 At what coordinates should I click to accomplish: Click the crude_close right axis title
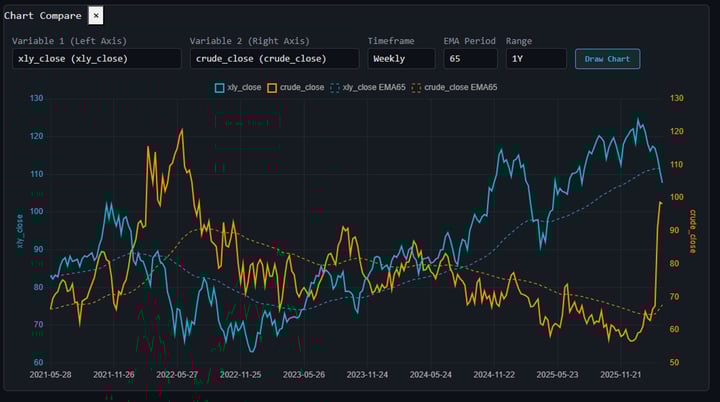692,231
